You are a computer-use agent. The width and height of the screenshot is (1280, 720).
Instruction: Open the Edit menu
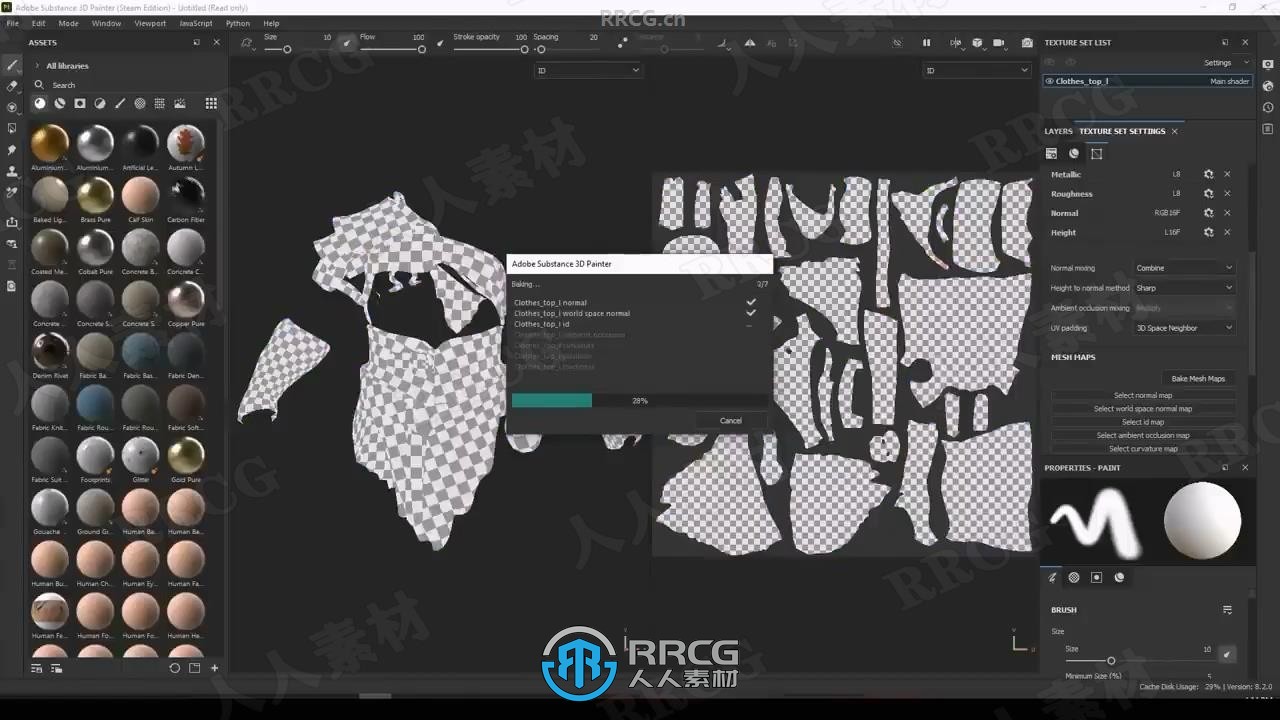click(x=38, y=23)
